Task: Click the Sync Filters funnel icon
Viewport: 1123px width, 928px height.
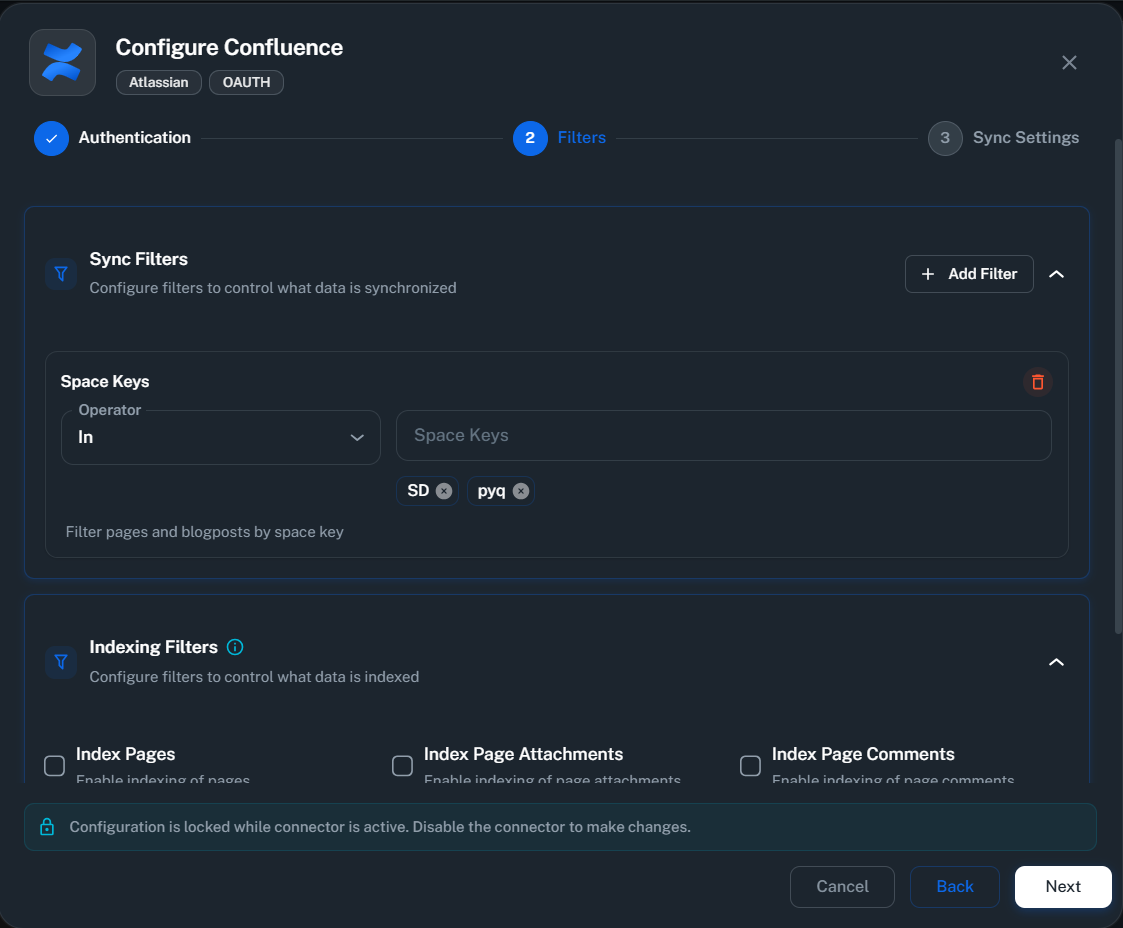Action: 60,273
